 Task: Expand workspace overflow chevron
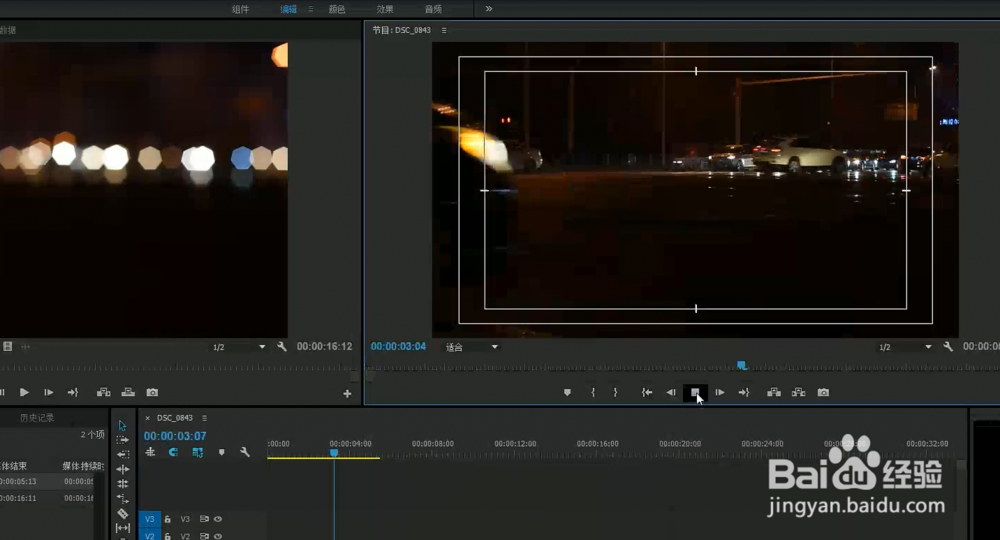[489, 9]
